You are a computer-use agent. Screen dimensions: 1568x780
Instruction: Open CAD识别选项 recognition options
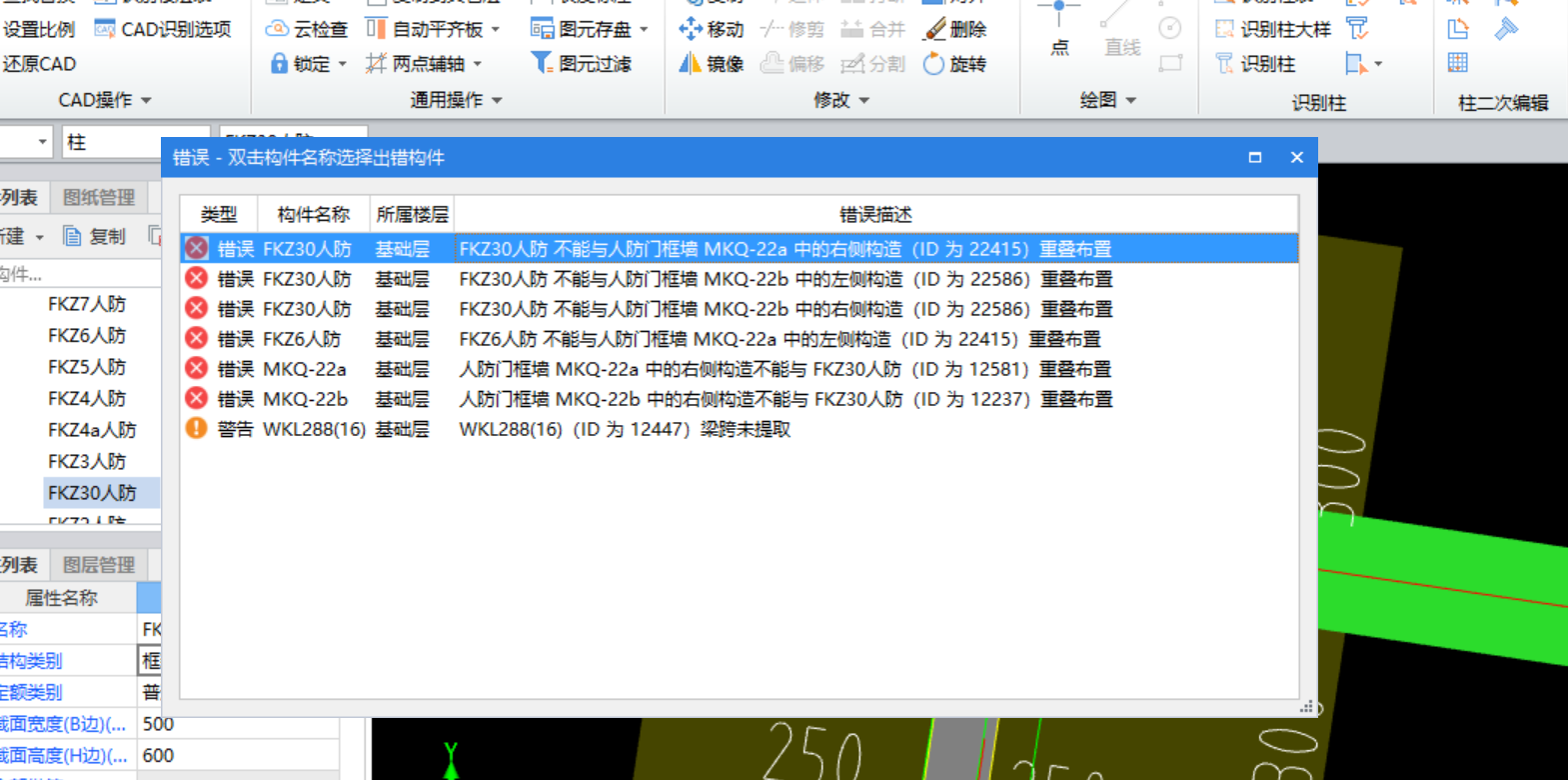(x=163, y=29)
